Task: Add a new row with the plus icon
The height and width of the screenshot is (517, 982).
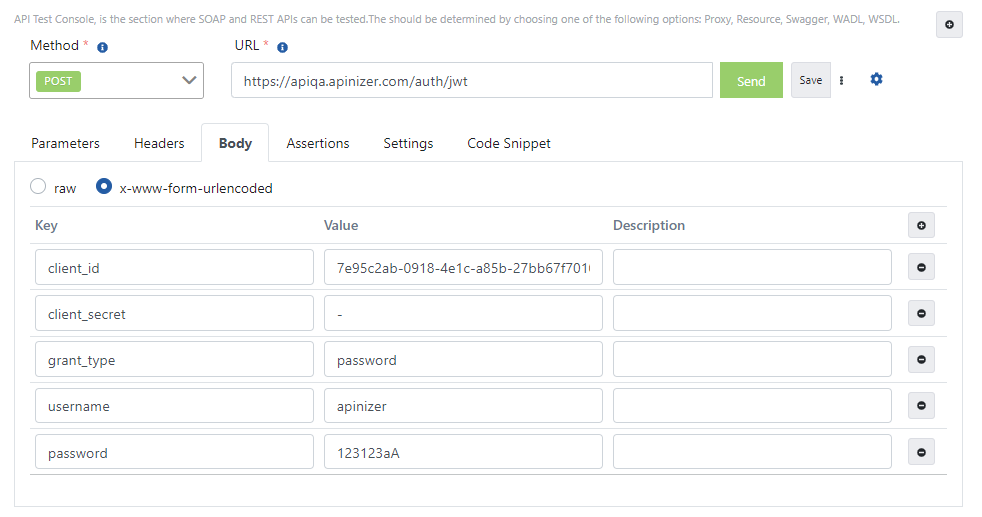Action: [x=921, y=226]
